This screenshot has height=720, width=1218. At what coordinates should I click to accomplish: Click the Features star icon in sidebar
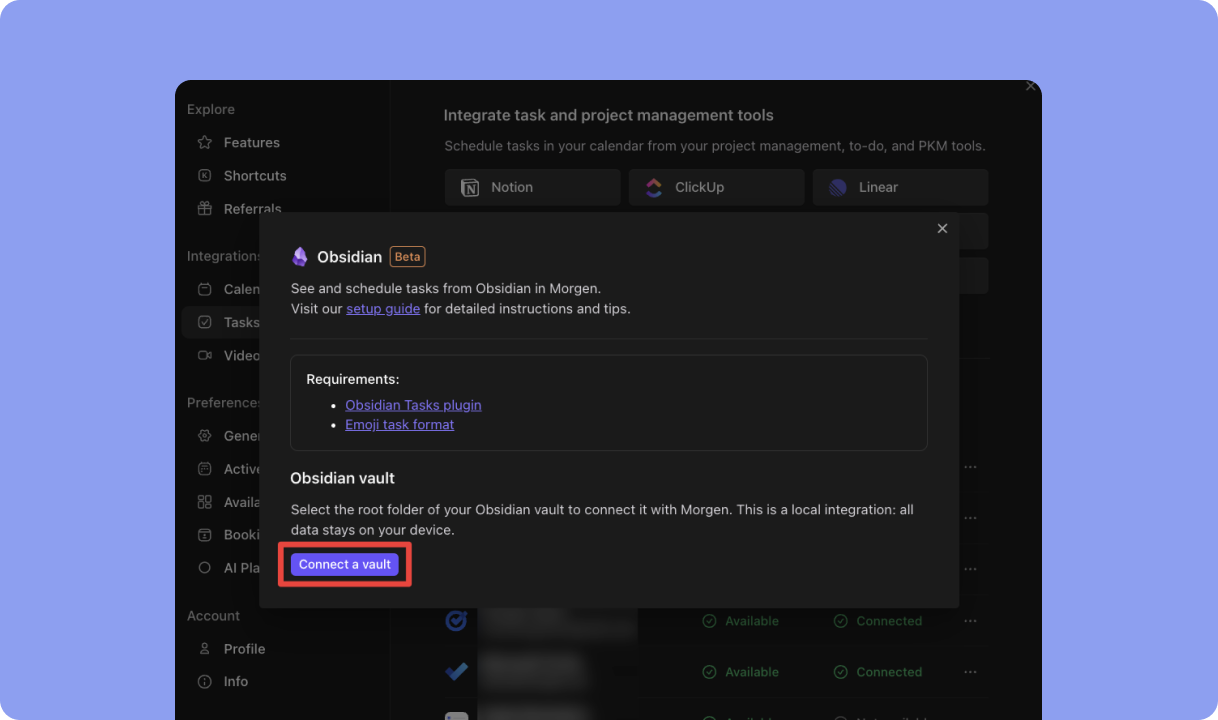205,142
